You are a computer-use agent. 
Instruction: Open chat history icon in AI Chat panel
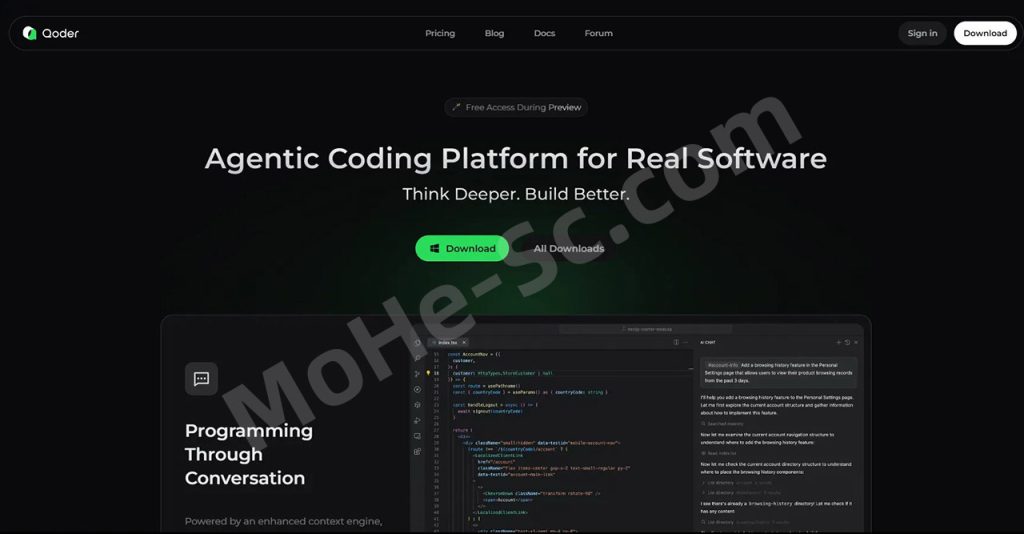click(845, 342)
